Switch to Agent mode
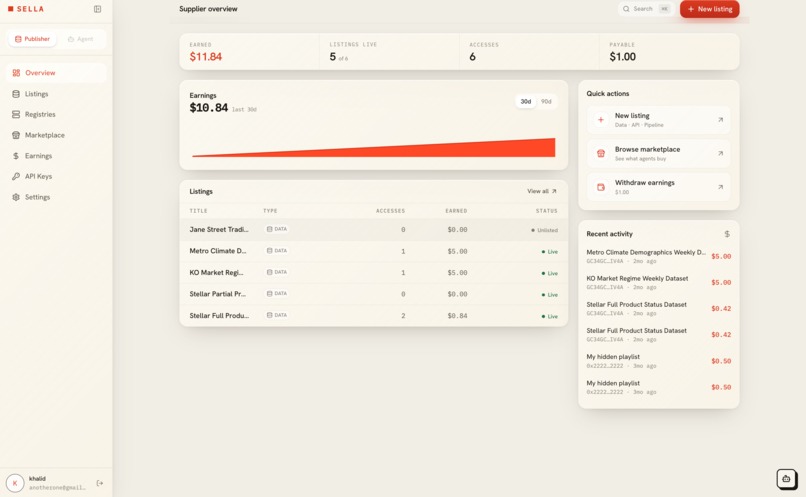The image size is (806, 497). [x=80, y=39]
